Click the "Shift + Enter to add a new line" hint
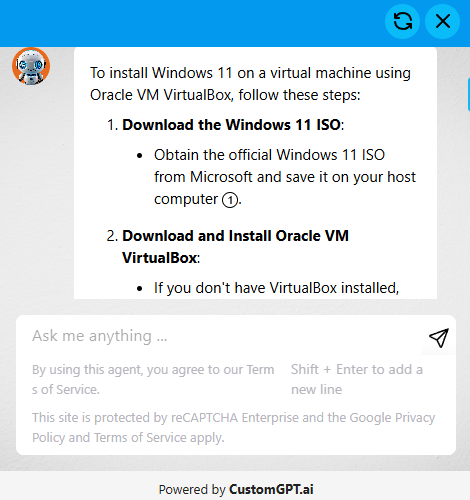This screenshot has width=470, height=500. tap(357, 379)
